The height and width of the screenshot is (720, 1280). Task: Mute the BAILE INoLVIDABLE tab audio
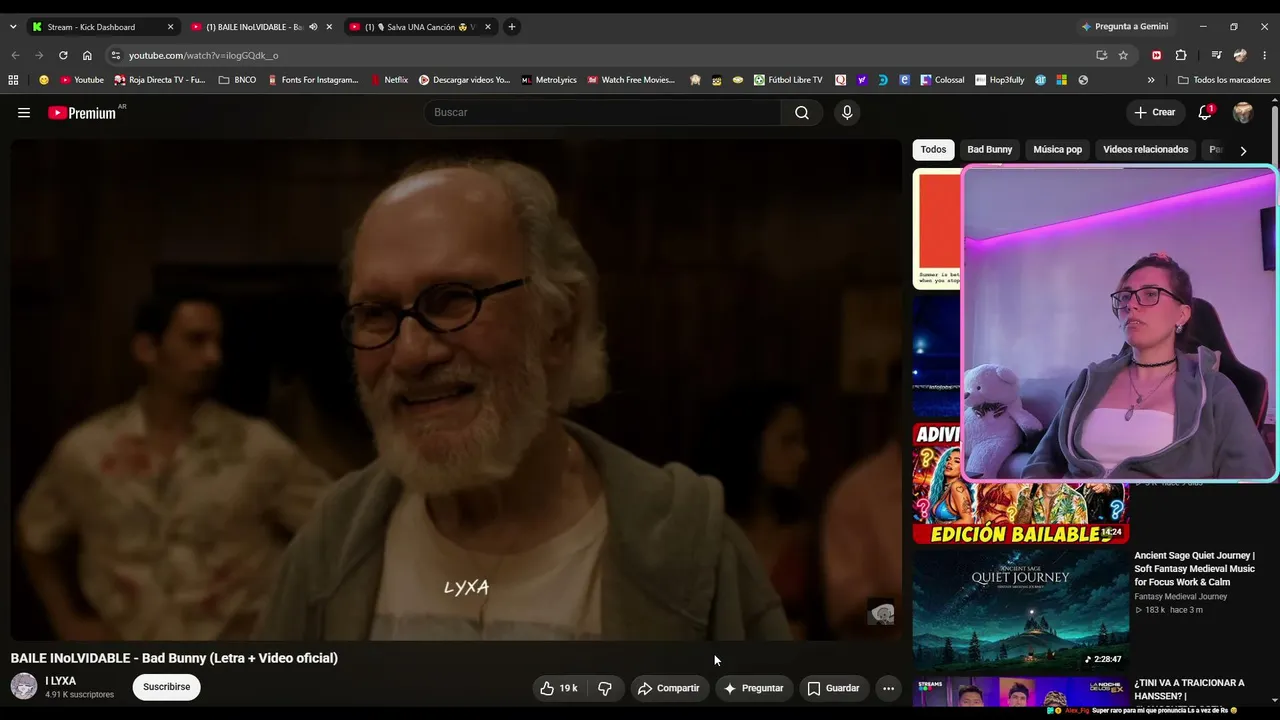pos(313,27)
